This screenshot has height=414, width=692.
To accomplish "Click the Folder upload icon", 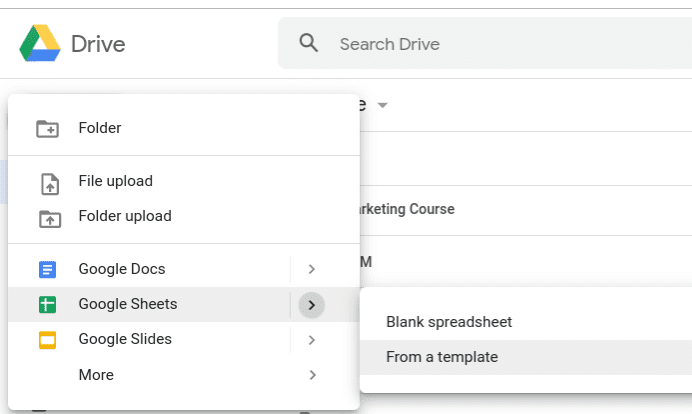I will tap(50, 219).
